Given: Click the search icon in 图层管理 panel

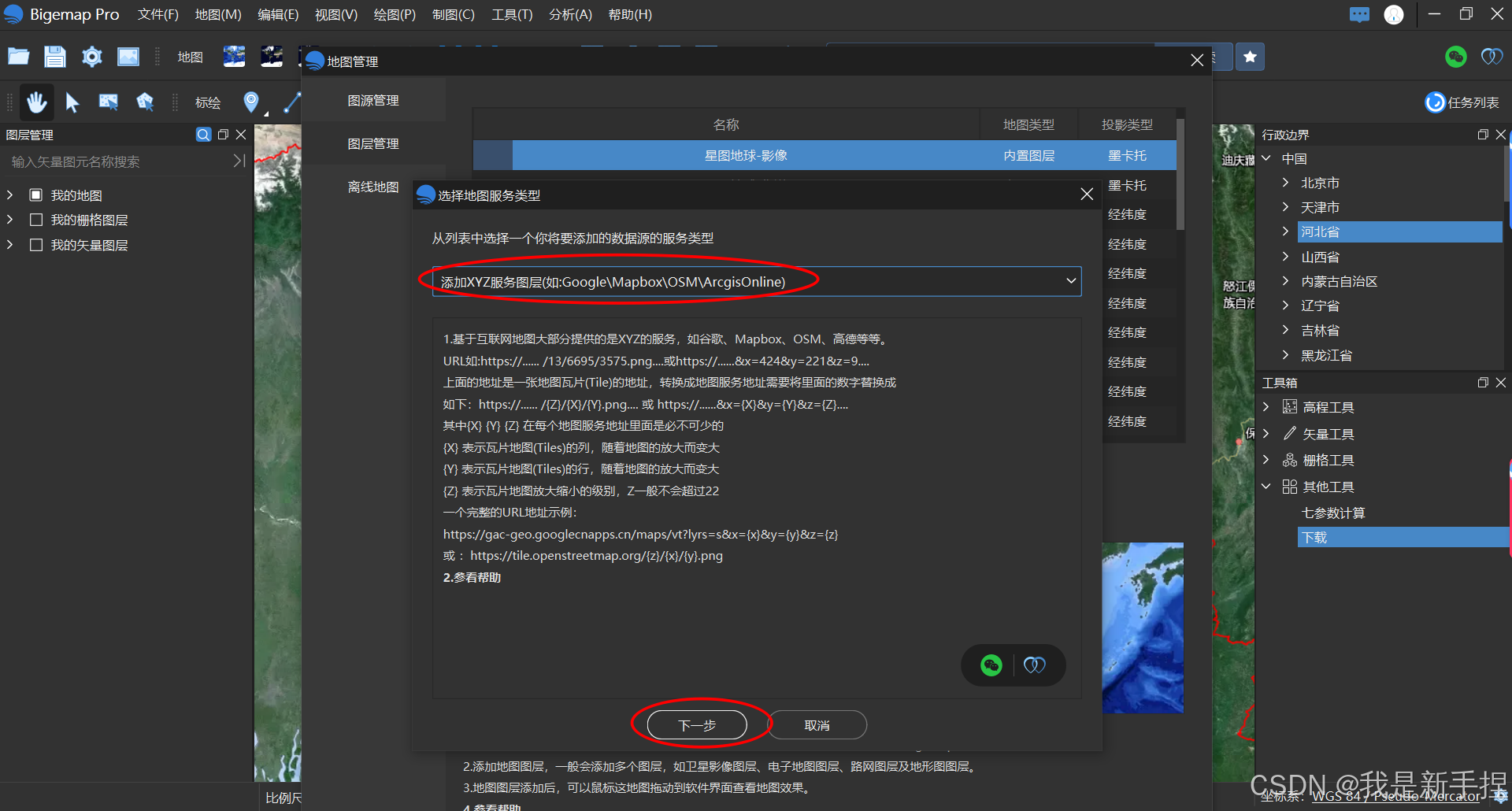Looking at the screenshot, I should point(203,135).
